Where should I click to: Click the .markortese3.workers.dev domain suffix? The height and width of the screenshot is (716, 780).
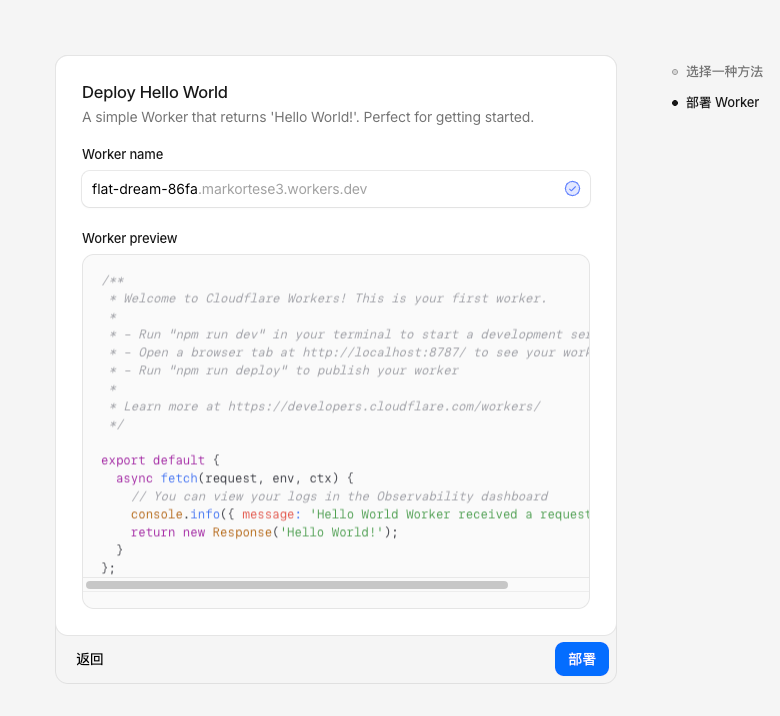(x=283, y=189)
